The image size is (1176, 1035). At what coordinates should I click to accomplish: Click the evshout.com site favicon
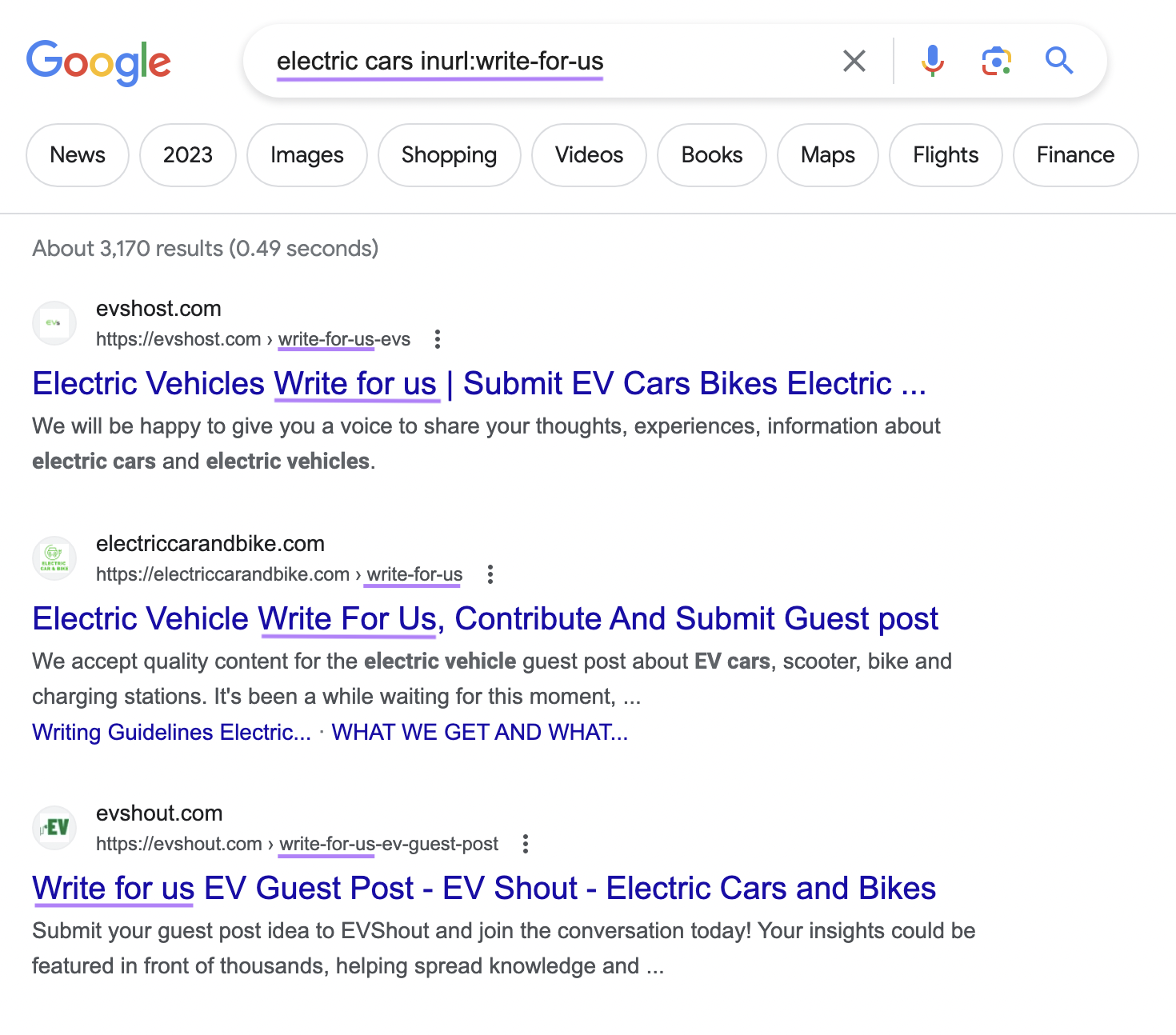[54, 827]
